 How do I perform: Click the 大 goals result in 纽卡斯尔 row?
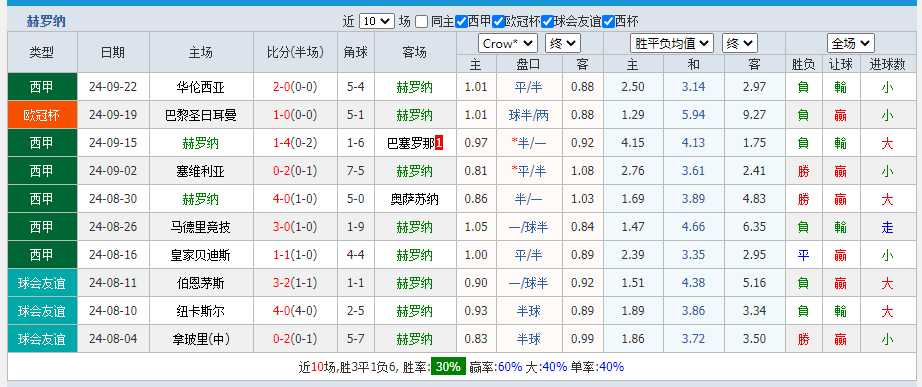[887, 311]
